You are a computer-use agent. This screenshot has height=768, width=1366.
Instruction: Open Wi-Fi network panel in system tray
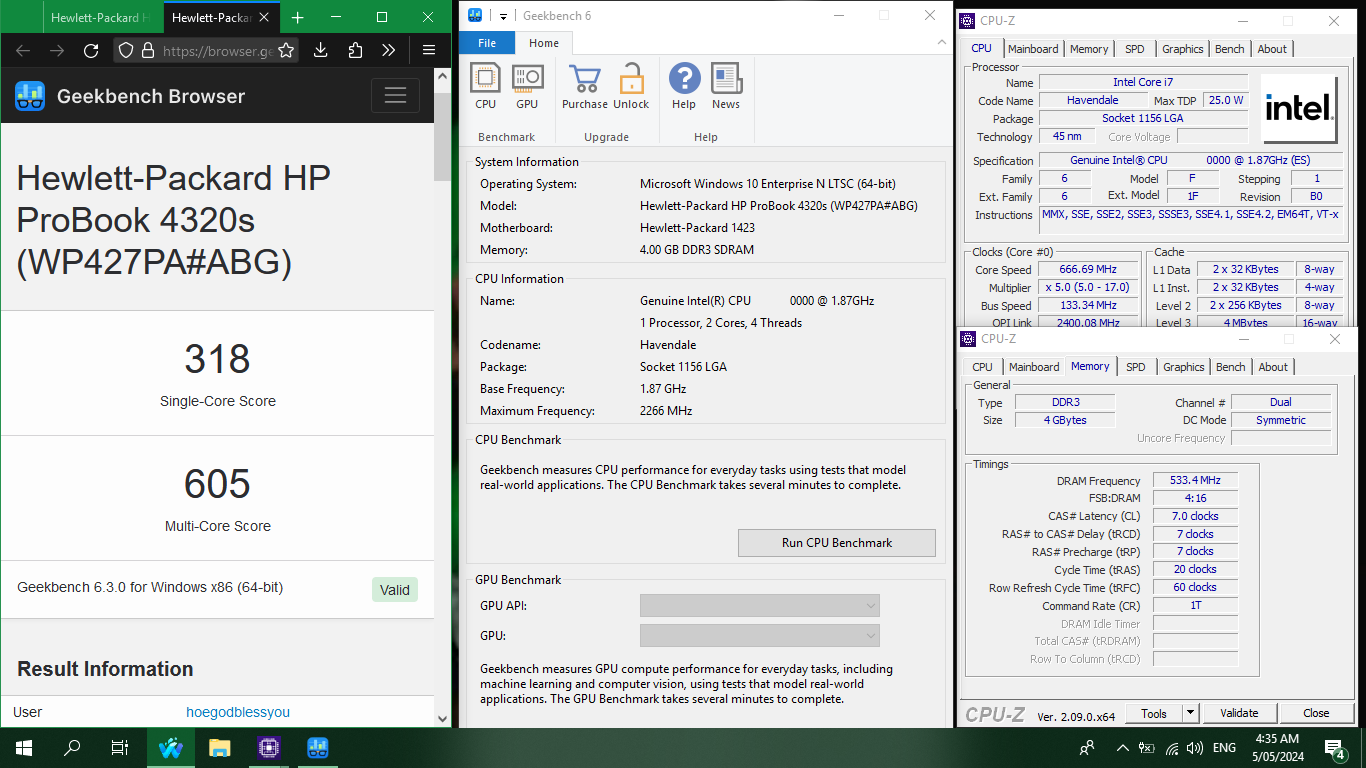click(x=1171, y=747)
